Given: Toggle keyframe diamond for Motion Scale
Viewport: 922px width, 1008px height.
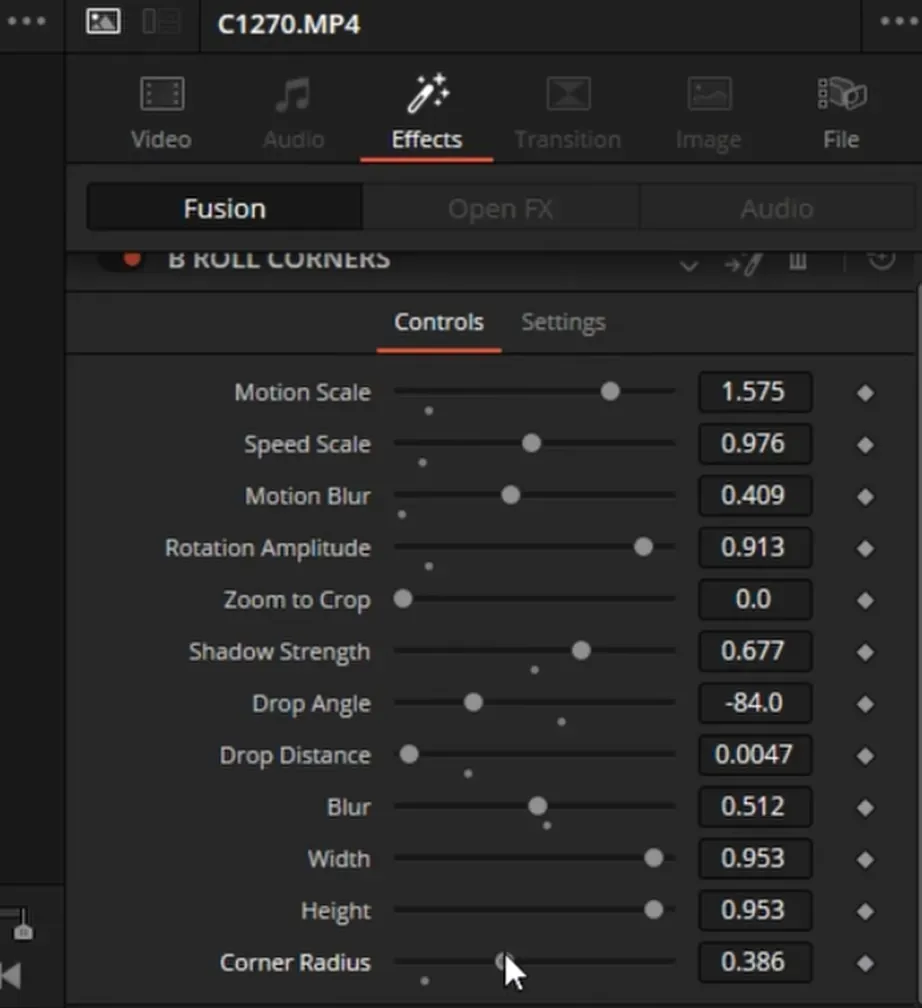Looking at the screenshot, I should pyautogui.click(x=865, y=393).
